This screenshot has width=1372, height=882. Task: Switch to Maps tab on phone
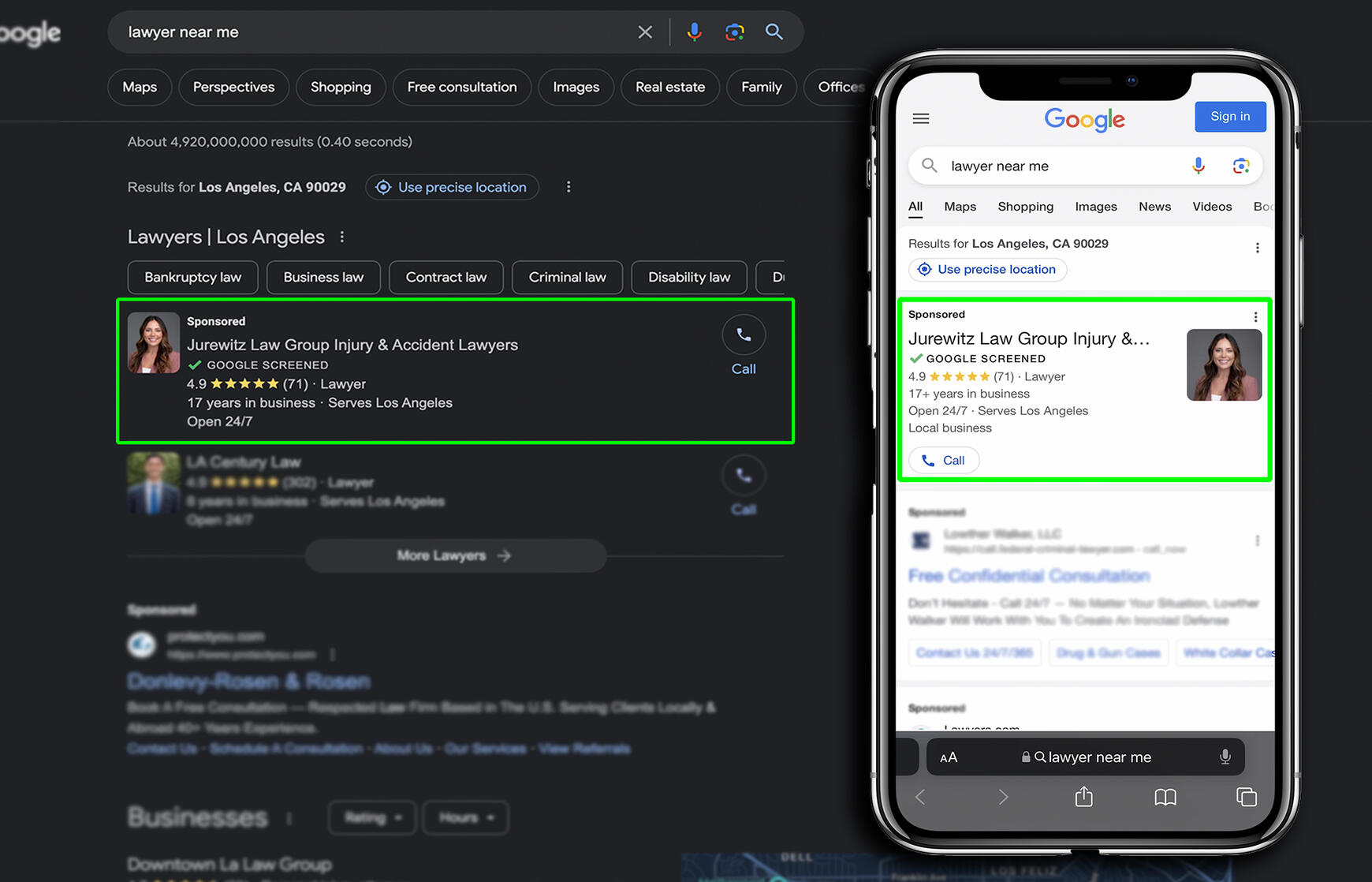point(960,207)
